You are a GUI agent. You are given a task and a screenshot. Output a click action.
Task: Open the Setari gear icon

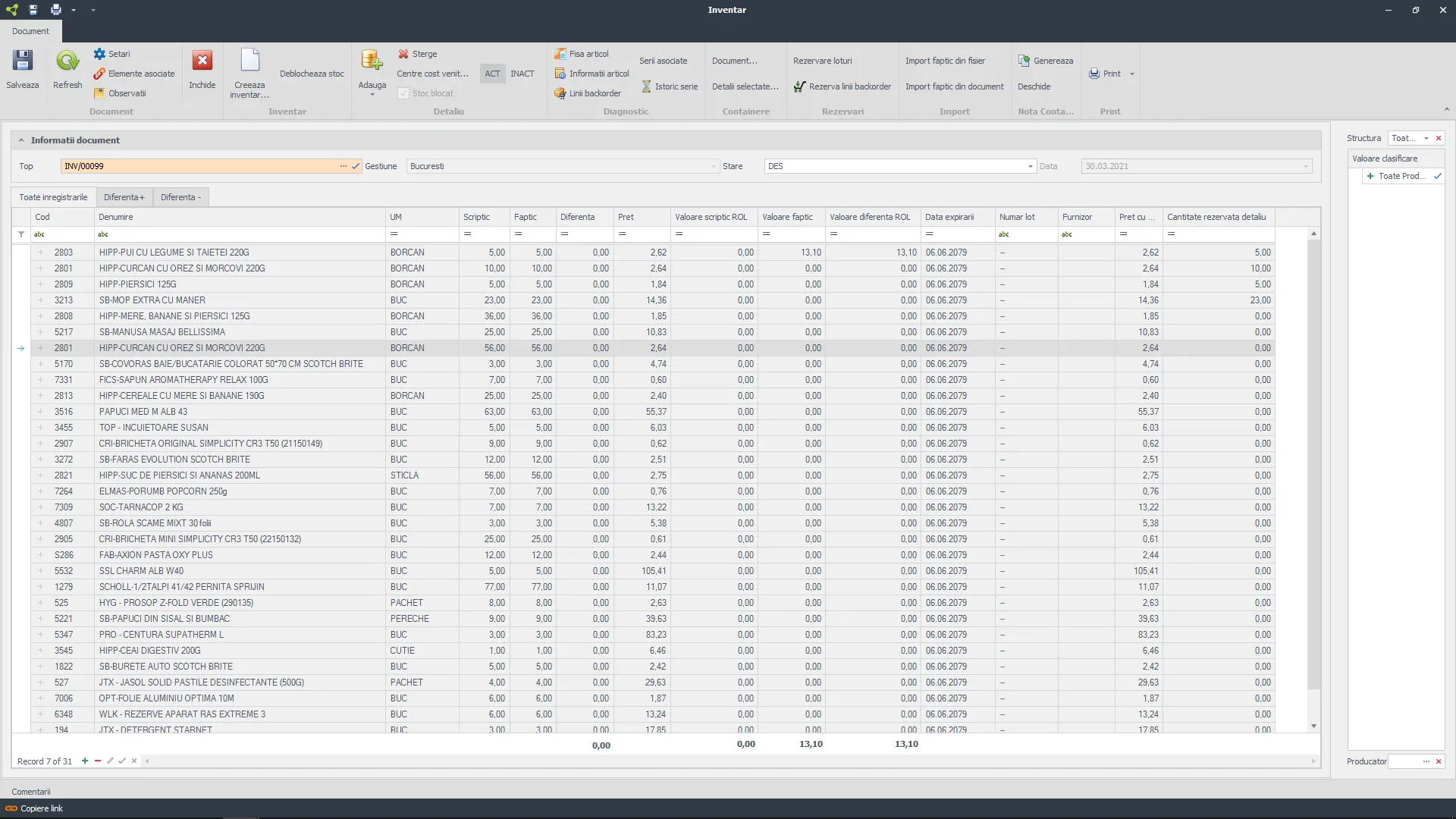[99, 54]
